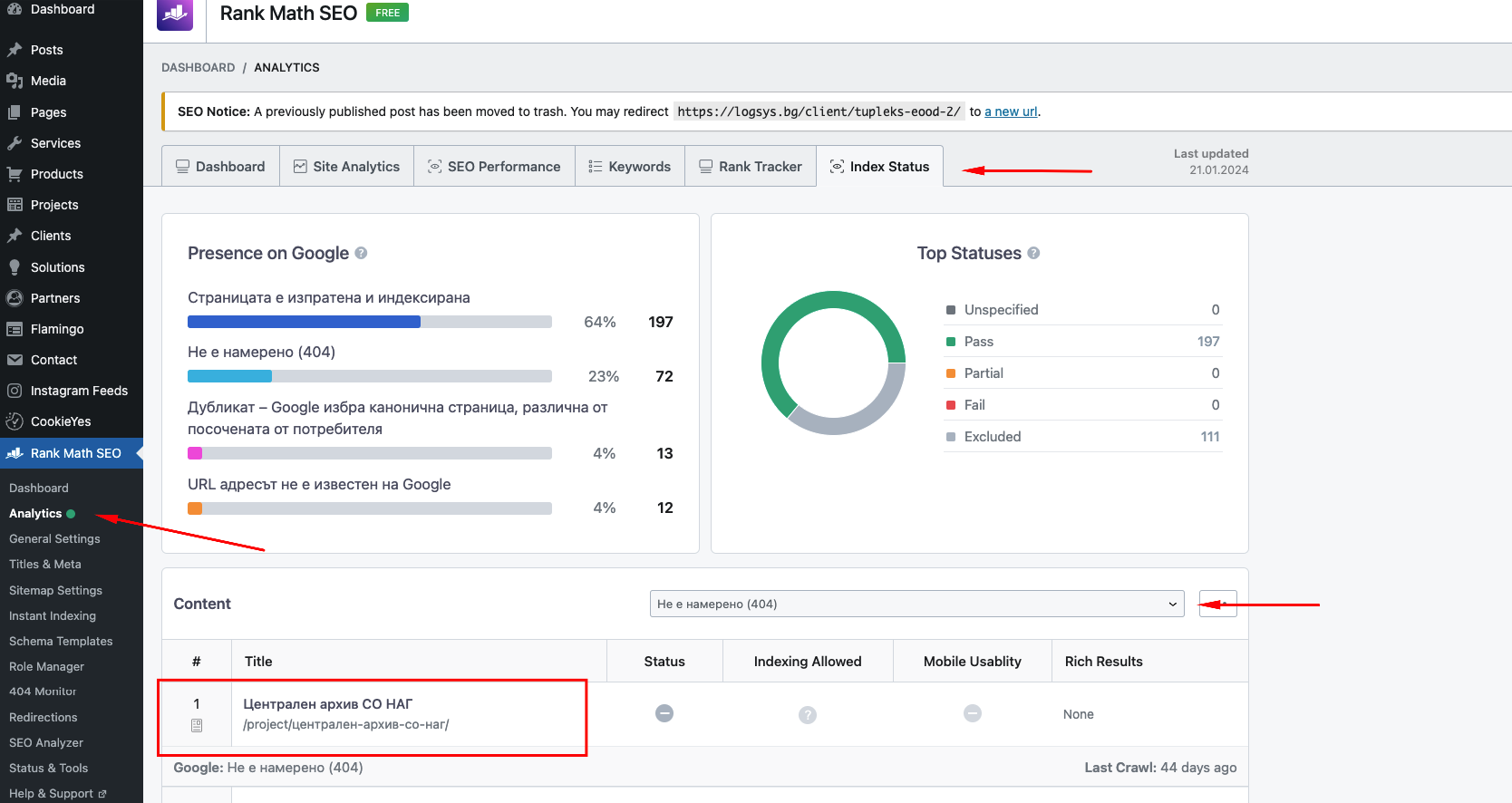Screen dimensions: 1512x803
Task: Click the WordPress Dashboard gauge icon
Action: (x=15, y=9)
